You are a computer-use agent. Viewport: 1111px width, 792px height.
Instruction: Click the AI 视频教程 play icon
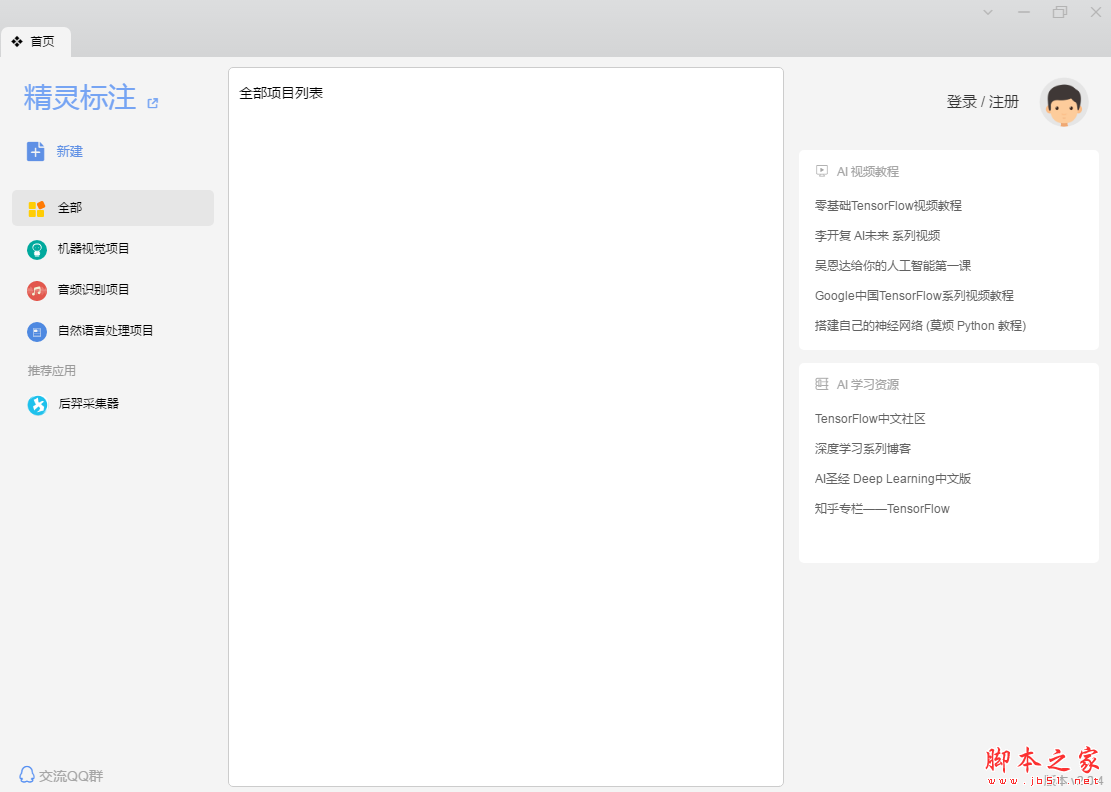(822, 171)
